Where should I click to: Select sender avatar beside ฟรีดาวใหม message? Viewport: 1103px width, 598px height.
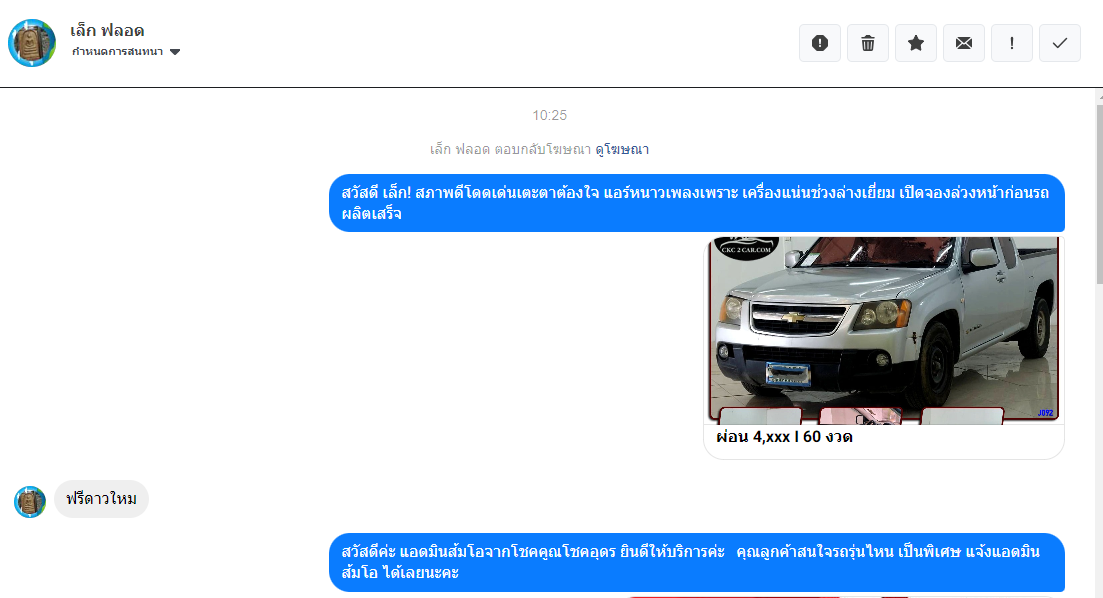pyautogui.click(x=30, y=502)
